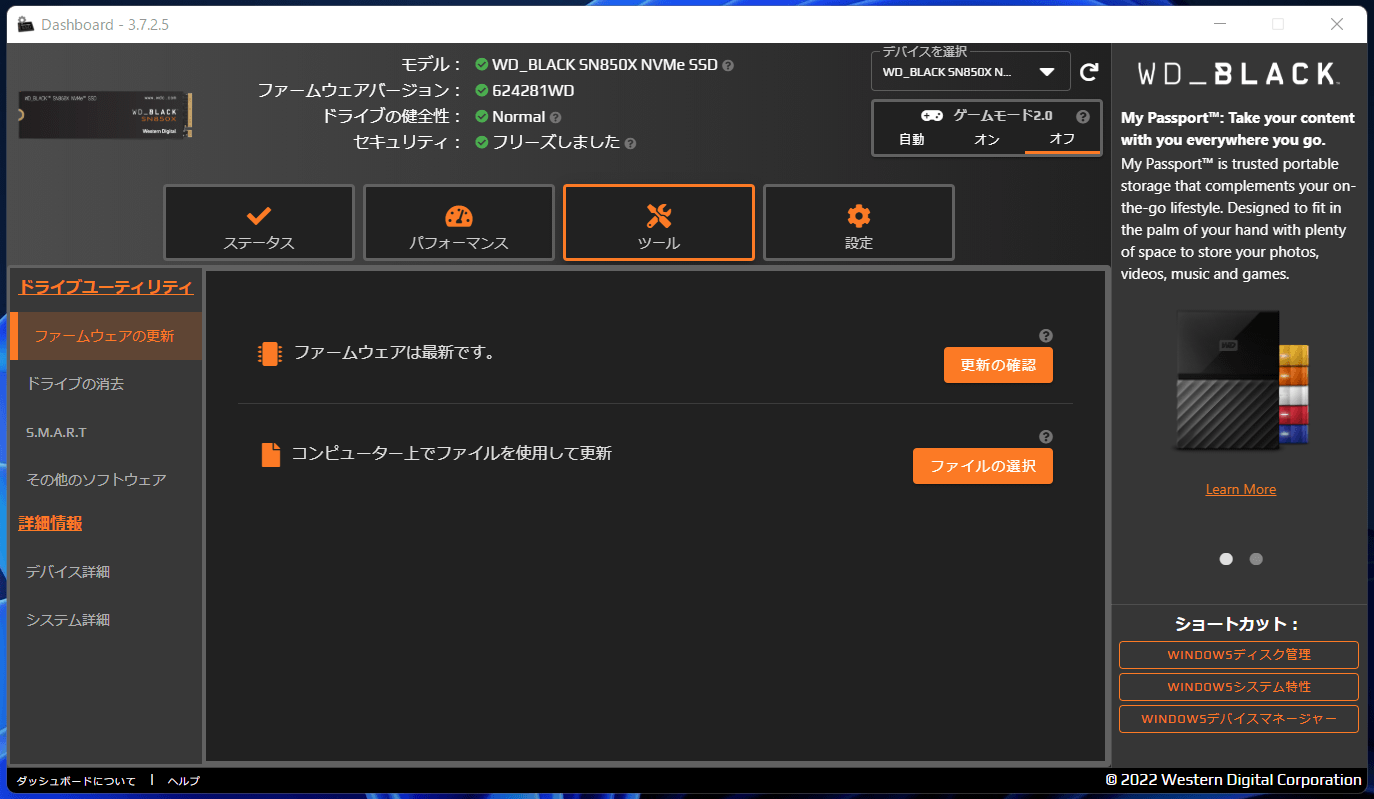Click help icon for ゲームモード2.0
1374x799 pixels.
click(1083, 116)
